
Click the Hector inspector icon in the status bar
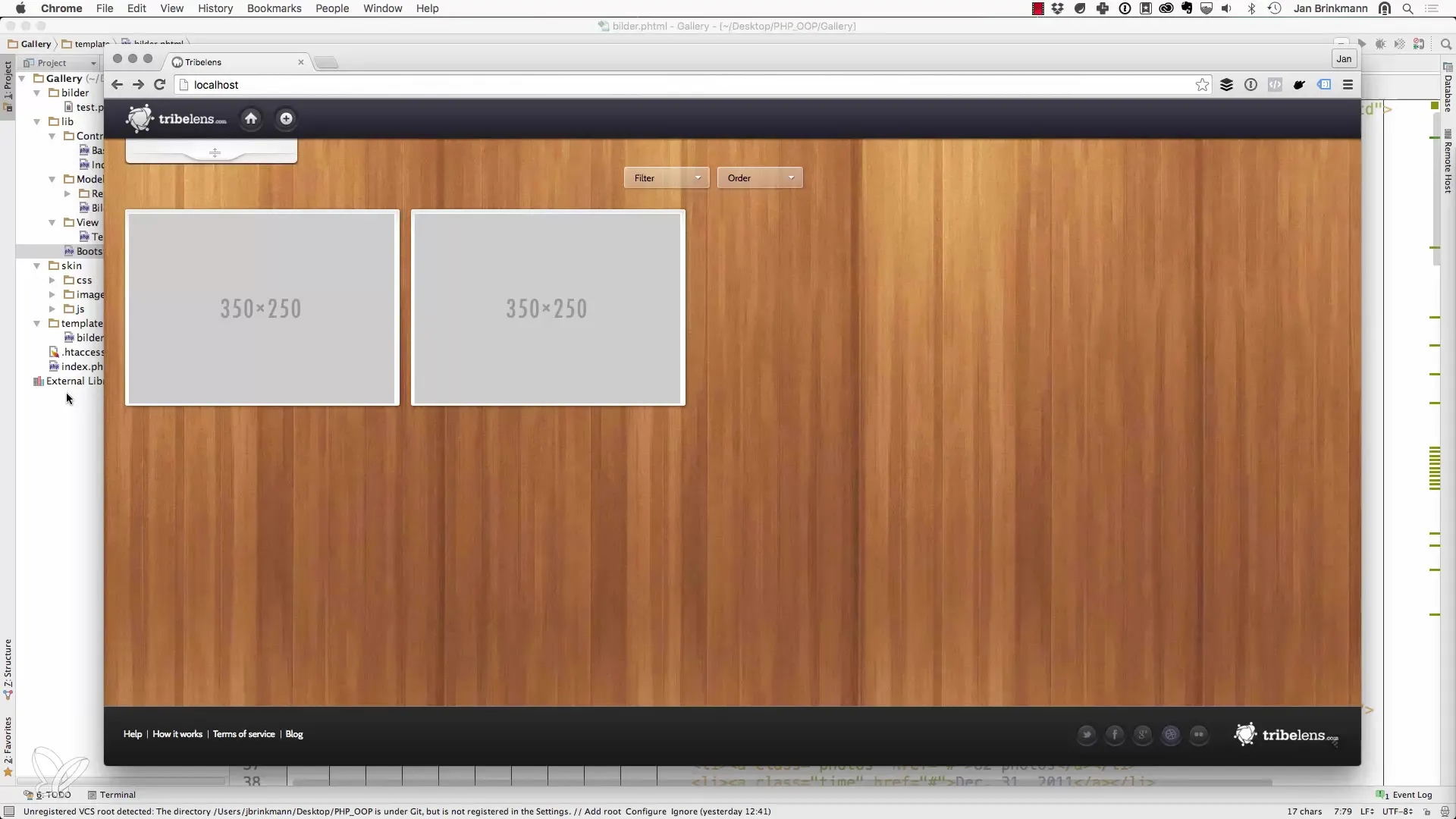coord(1445,811)
